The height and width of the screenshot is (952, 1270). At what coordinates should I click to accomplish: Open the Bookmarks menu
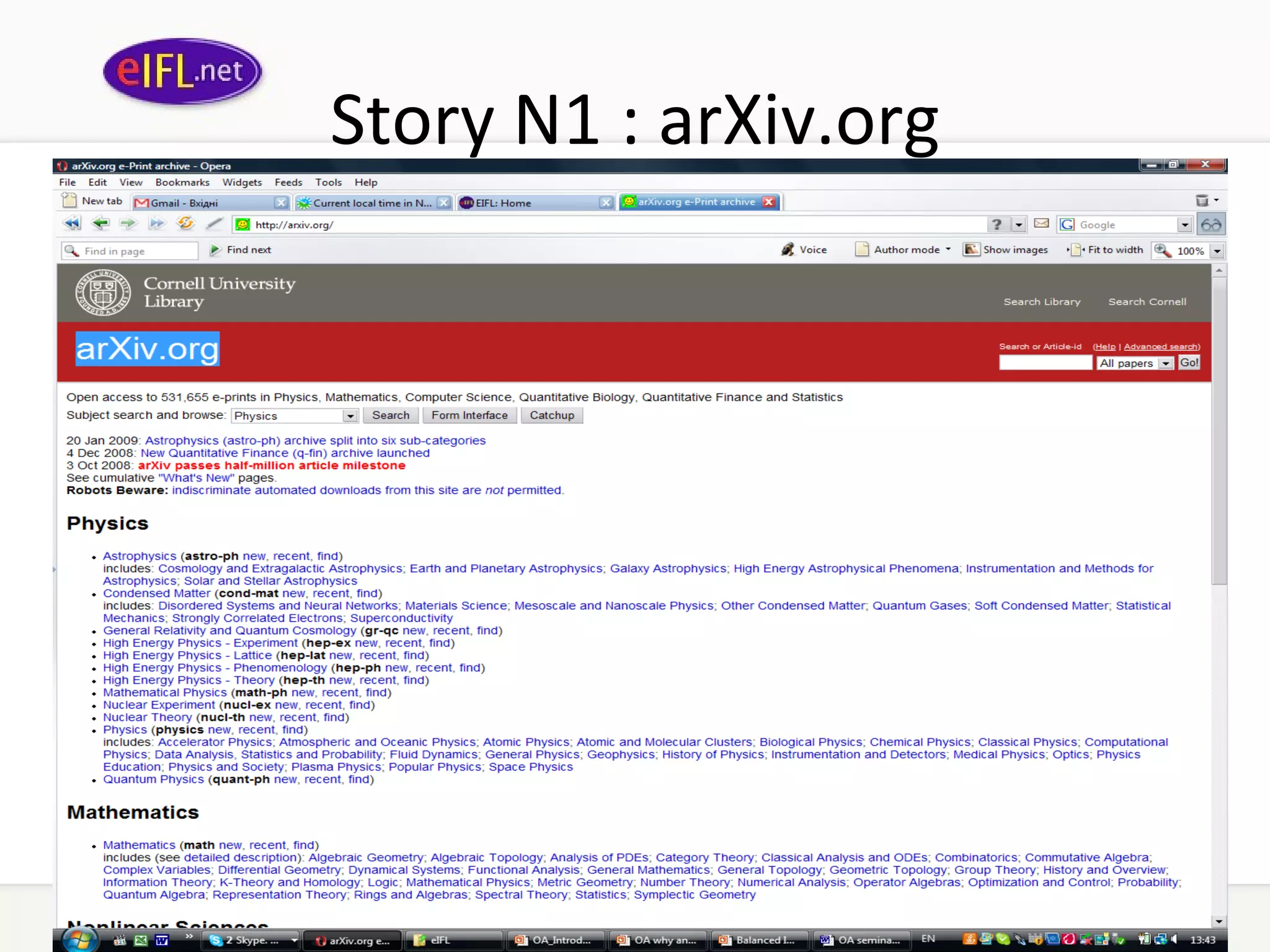(x=182, y=182)
